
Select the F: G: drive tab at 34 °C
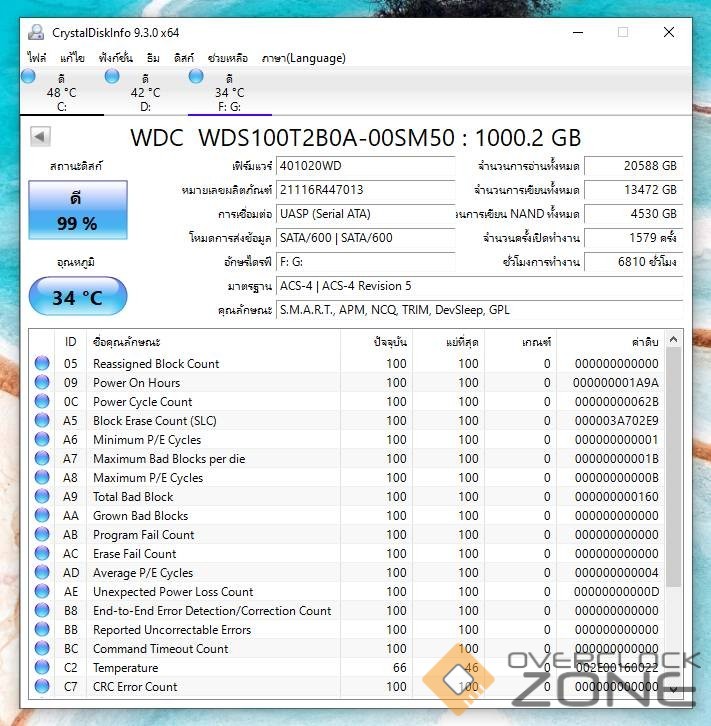click(x=229, y=92)
